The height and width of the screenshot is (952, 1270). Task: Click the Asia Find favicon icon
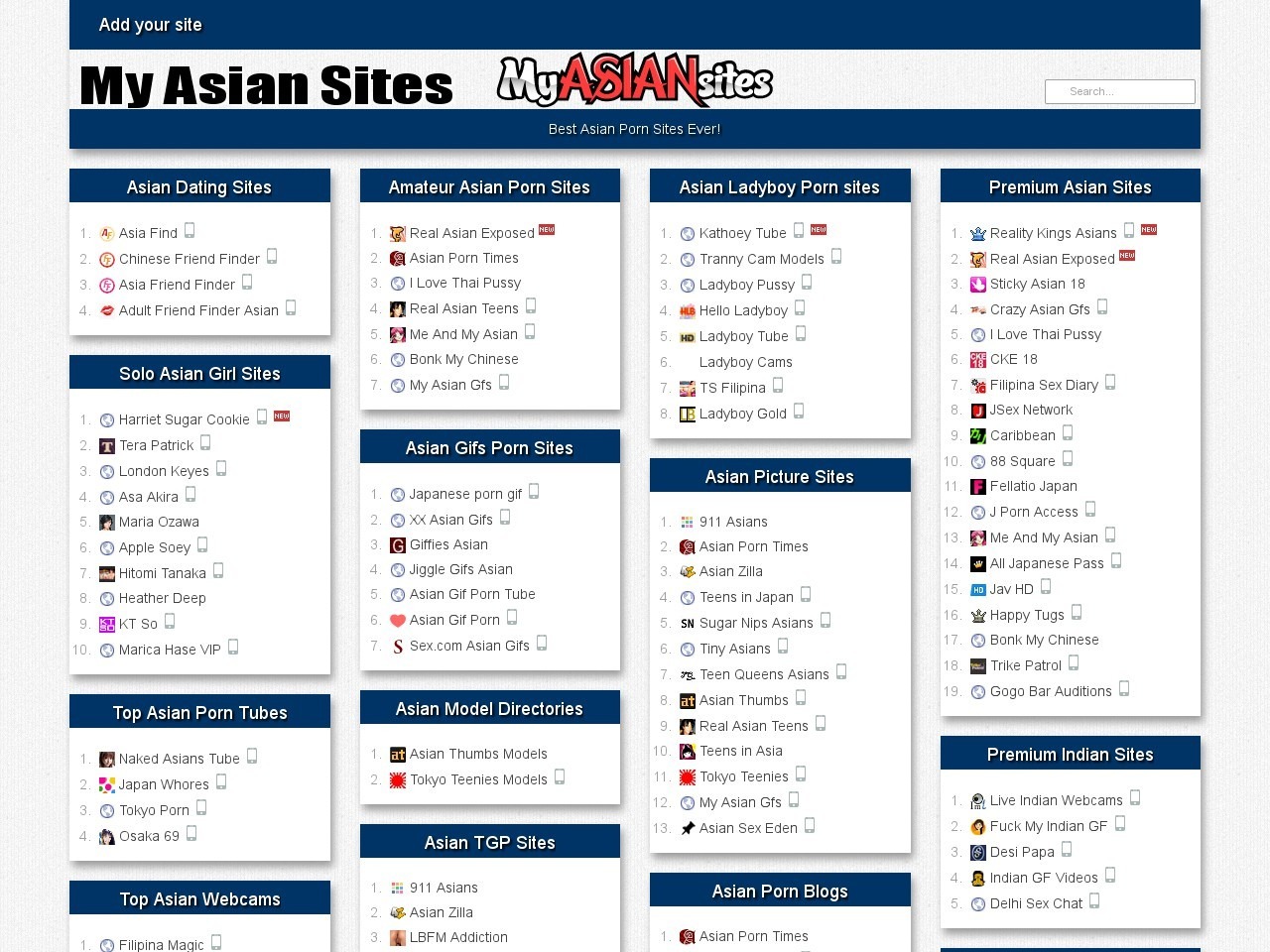pos(107,234)
